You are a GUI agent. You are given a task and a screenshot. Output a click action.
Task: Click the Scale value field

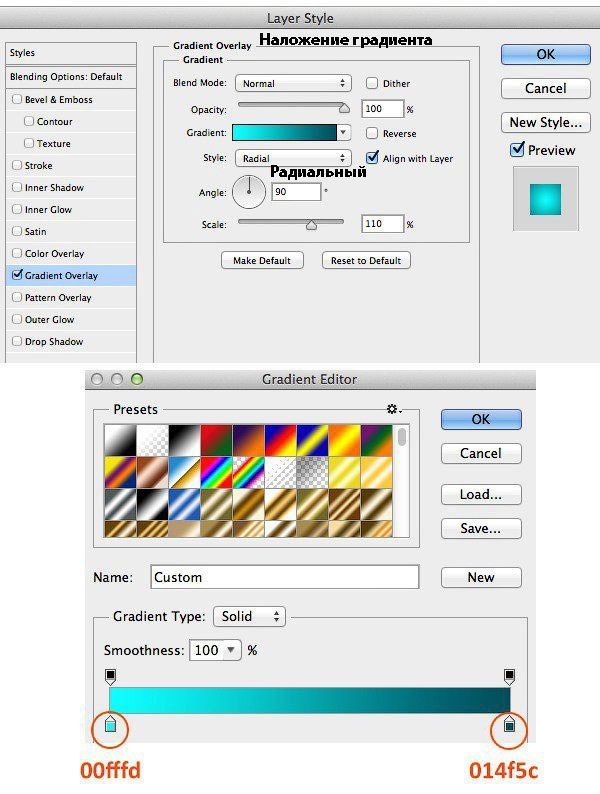coord(383,224)
